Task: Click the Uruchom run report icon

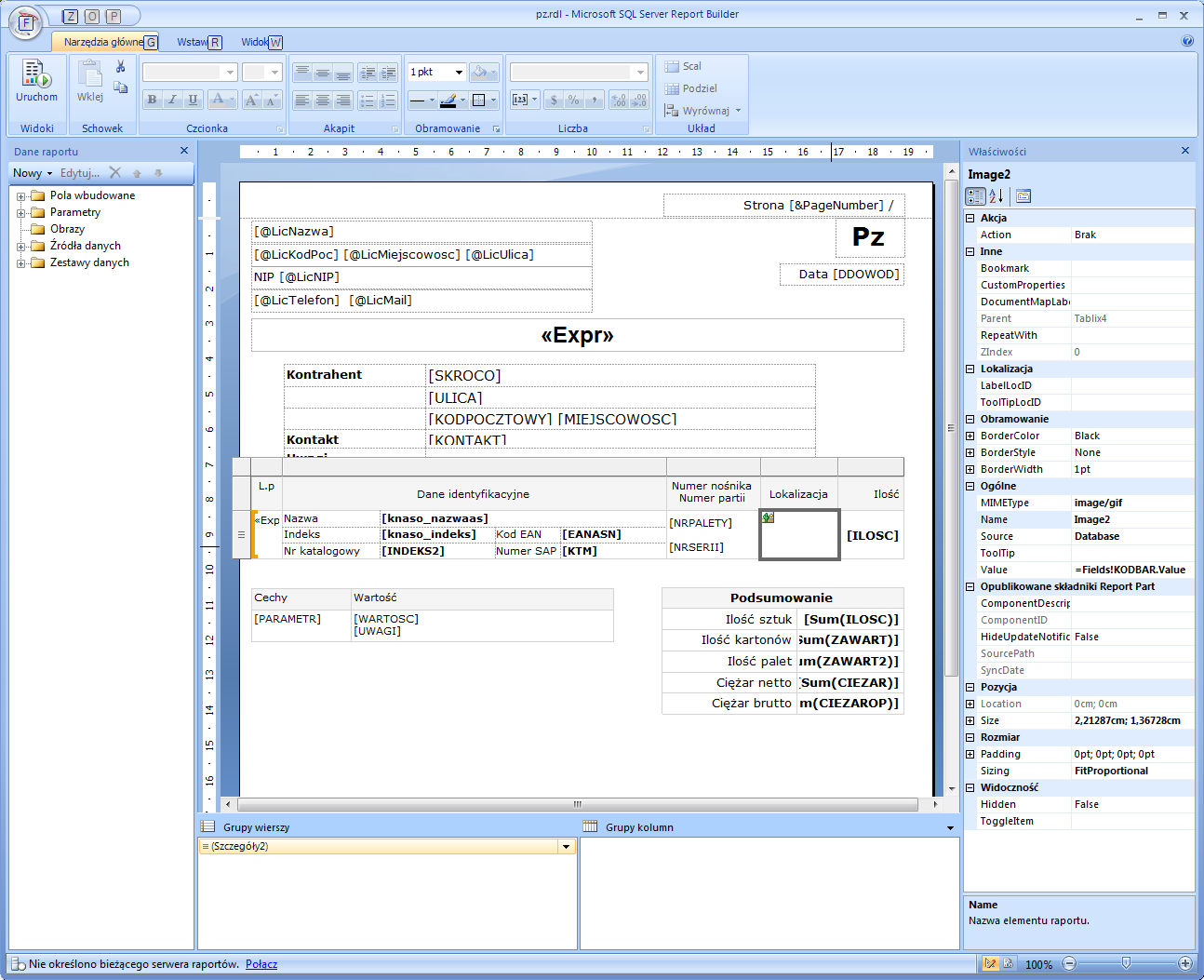Action: point(36,74)
